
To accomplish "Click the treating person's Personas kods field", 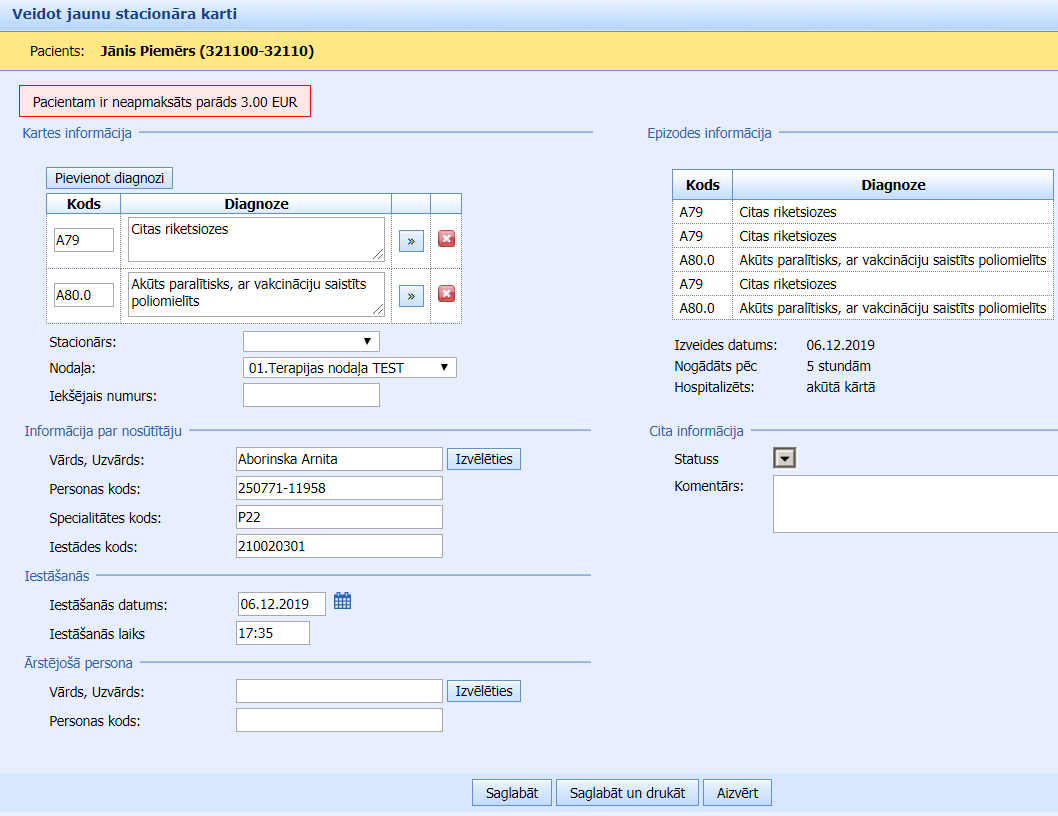I will 339,720.
